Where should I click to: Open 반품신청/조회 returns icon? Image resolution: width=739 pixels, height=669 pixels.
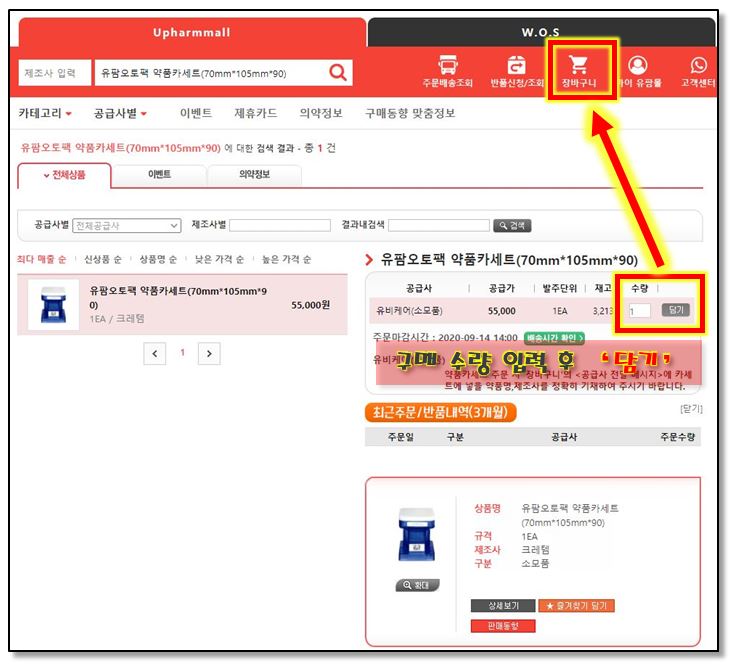pos(517,71)
